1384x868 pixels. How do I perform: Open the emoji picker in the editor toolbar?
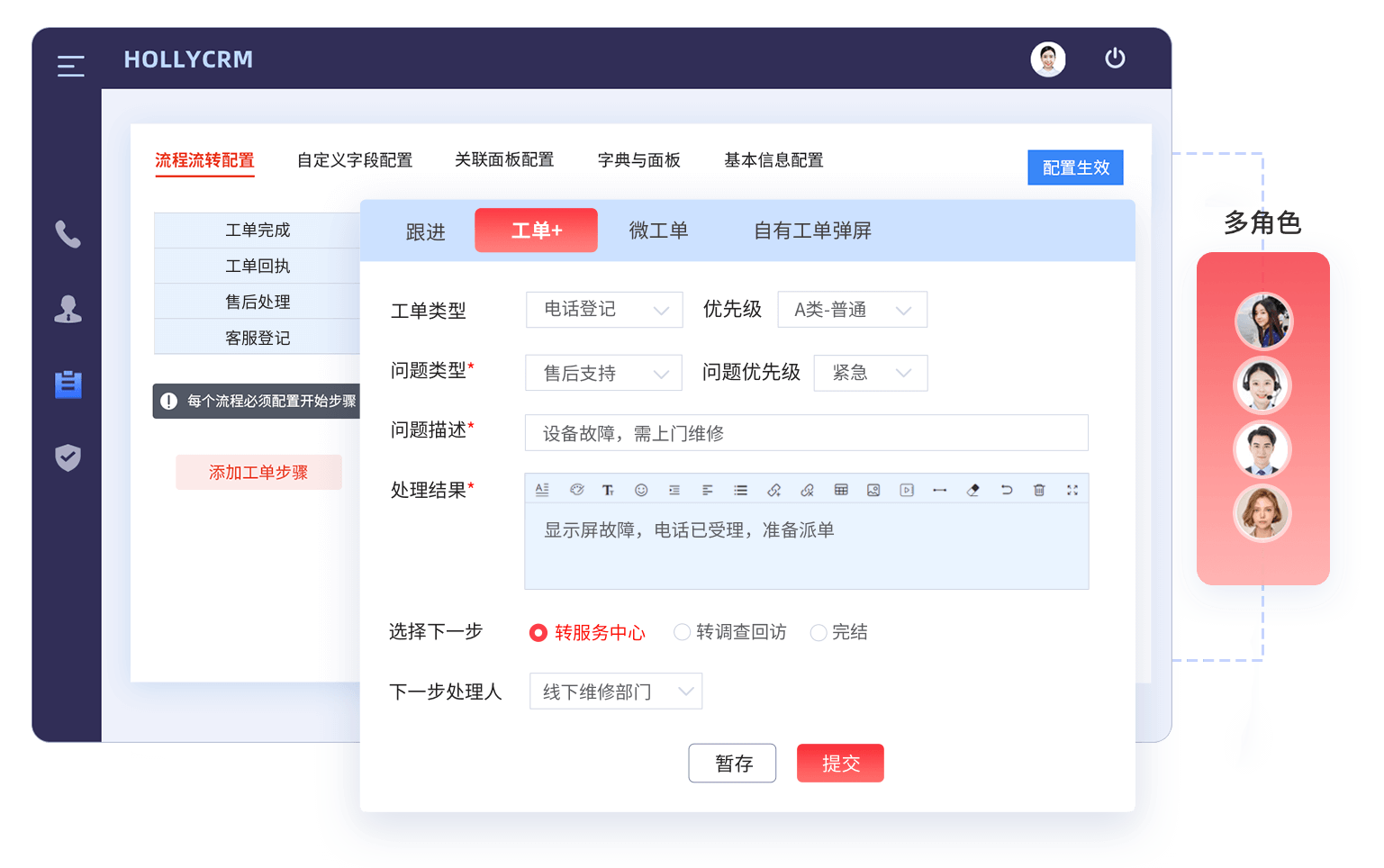click(x=641, y=489)
